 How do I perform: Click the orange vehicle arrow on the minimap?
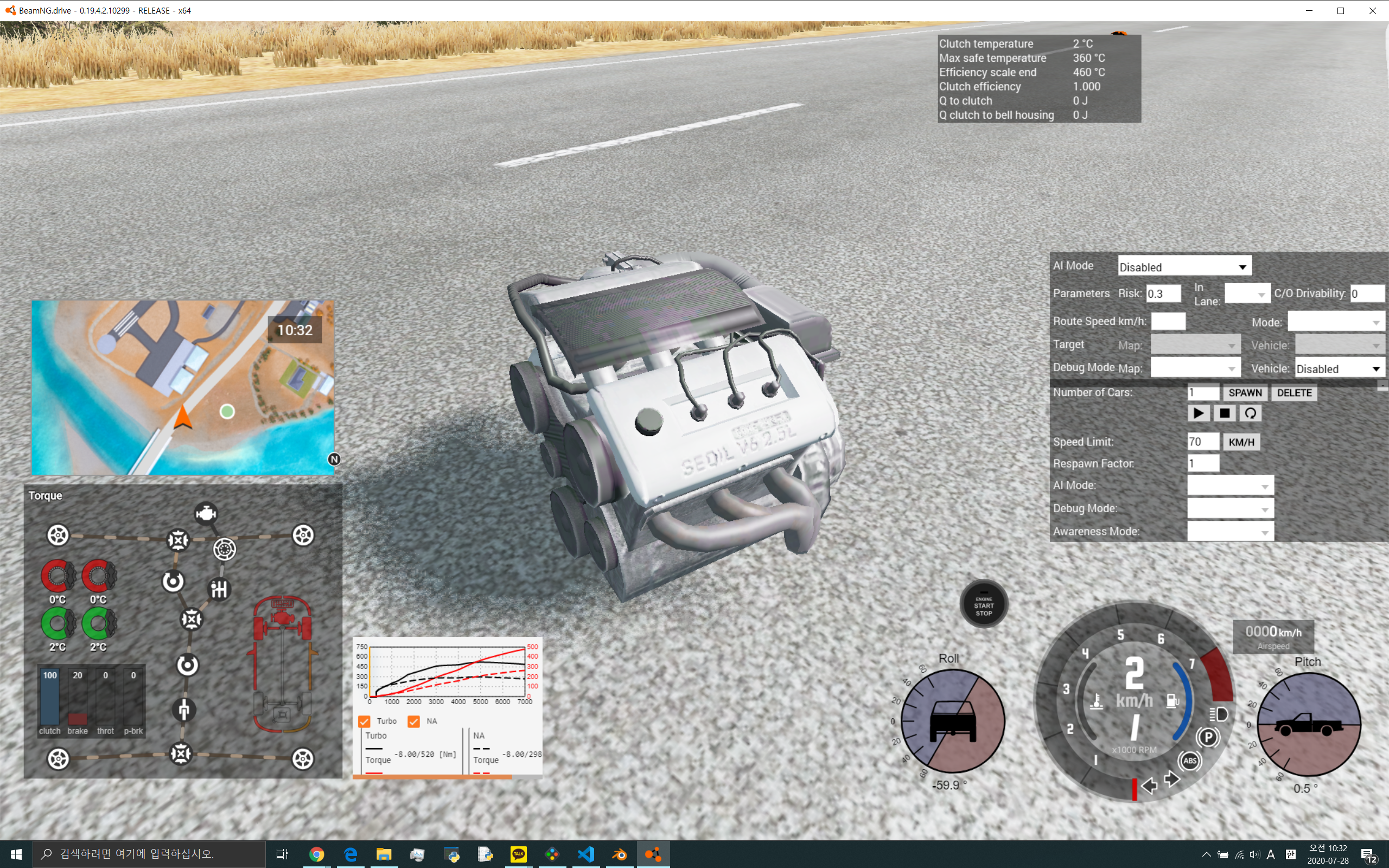point(182,417)
